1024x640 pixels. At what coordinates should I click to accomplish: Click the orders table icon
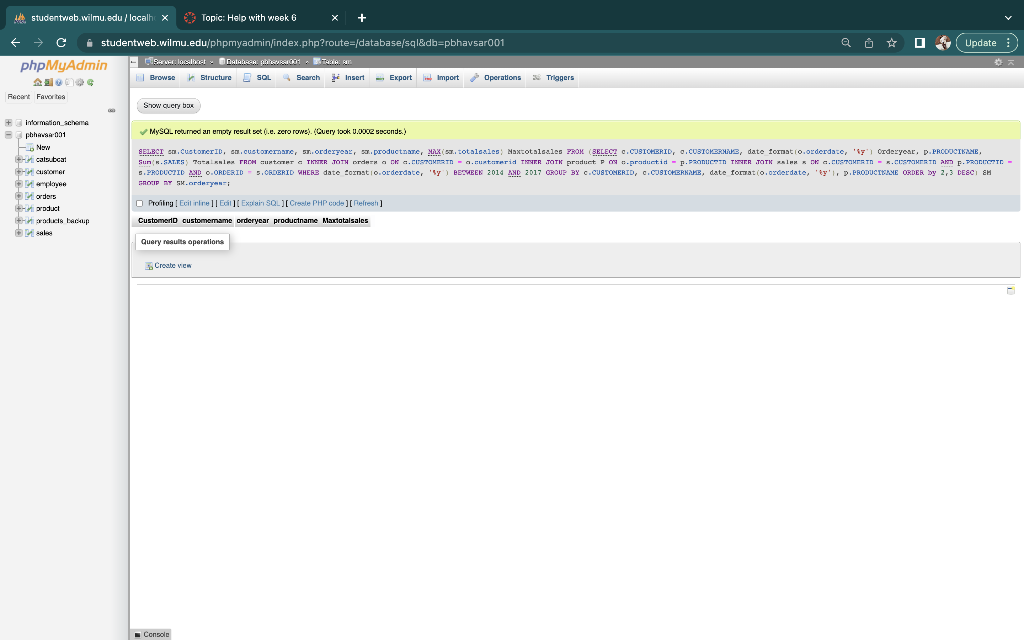point(29,197)
